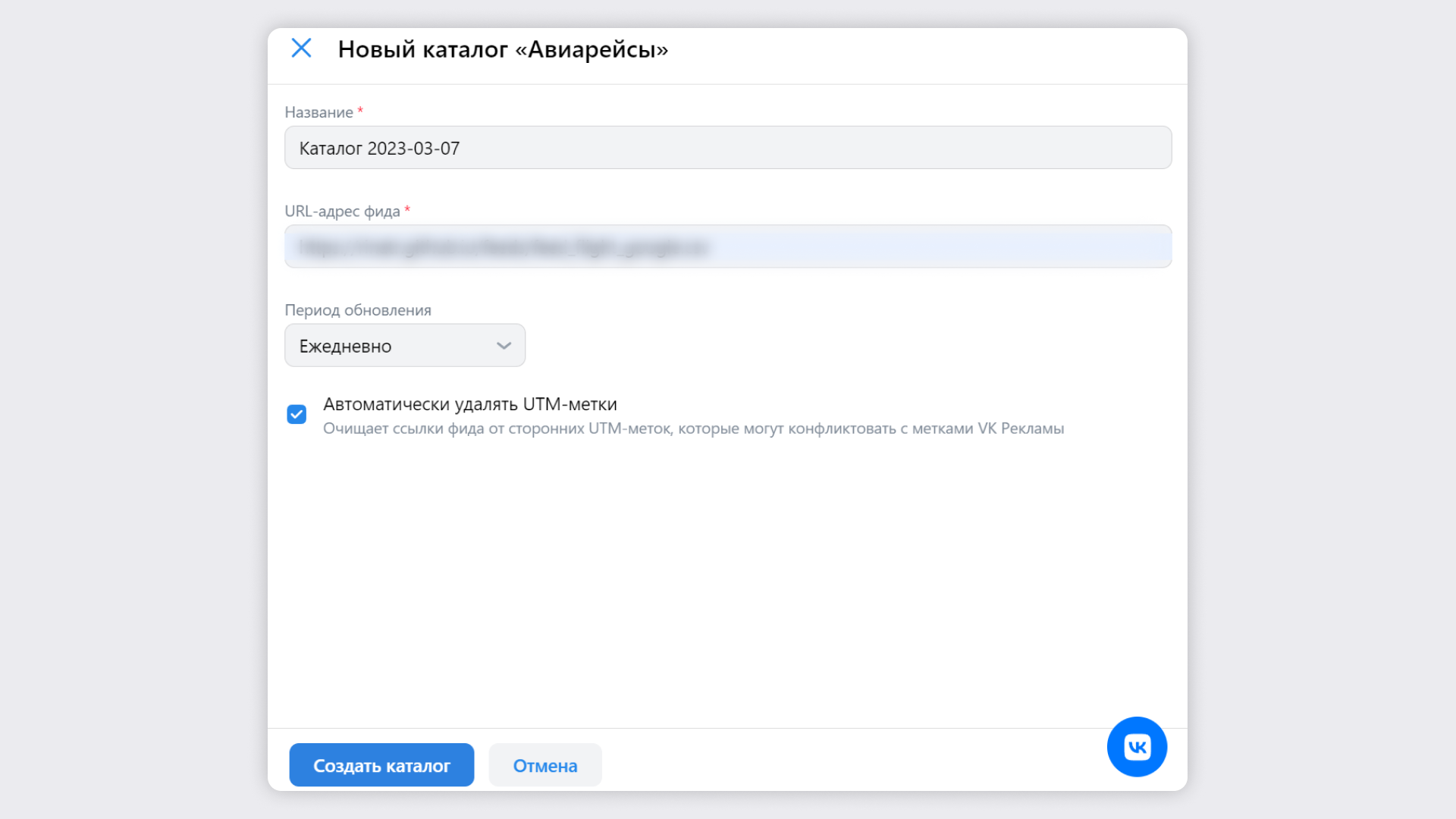This screenshot has height=819, width=1456.
Task: Click the Создать каталог button
Action: (x=381, y=765)
